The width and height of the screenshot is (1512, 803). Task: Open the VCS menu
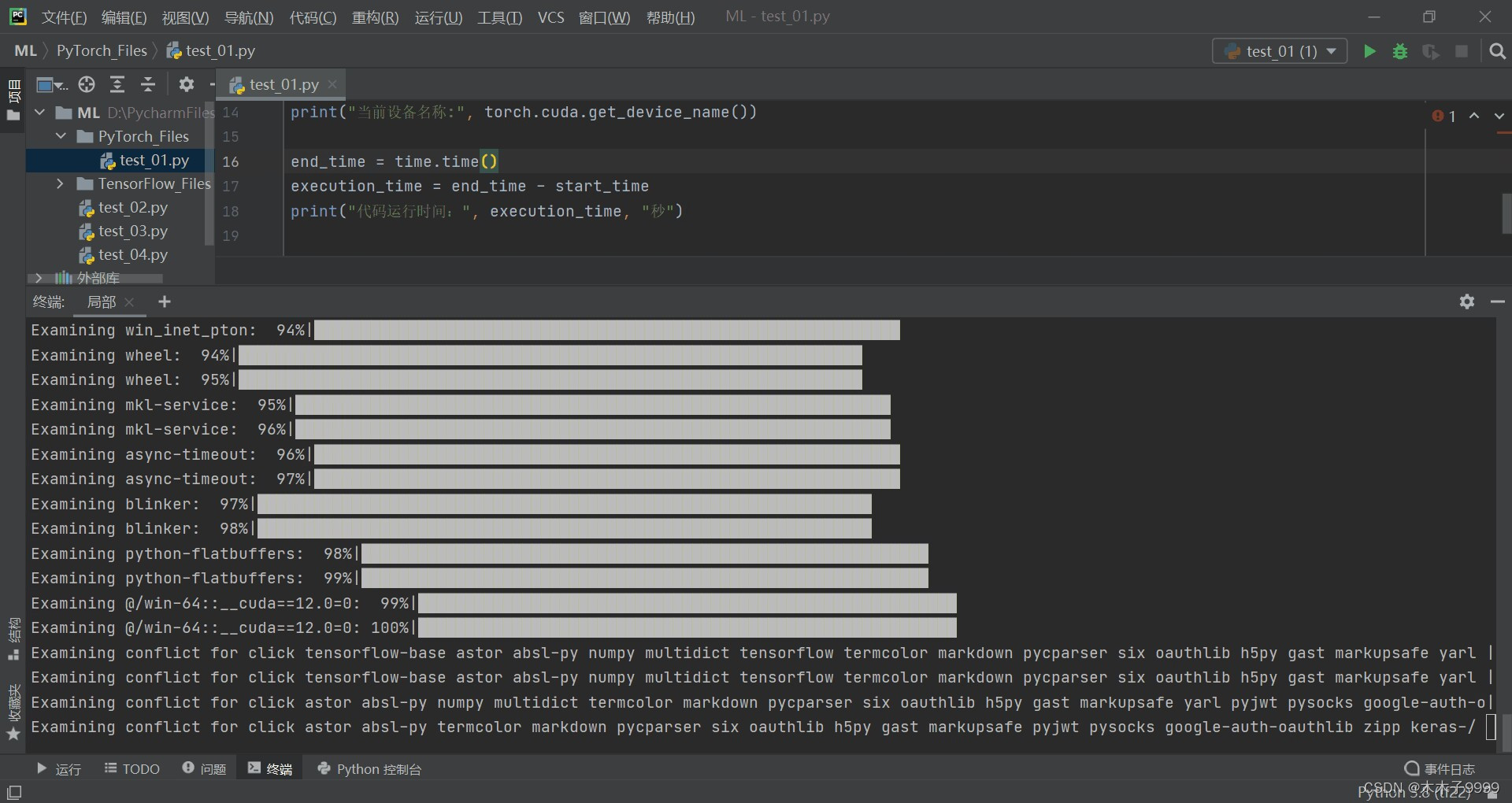[550, 17]
